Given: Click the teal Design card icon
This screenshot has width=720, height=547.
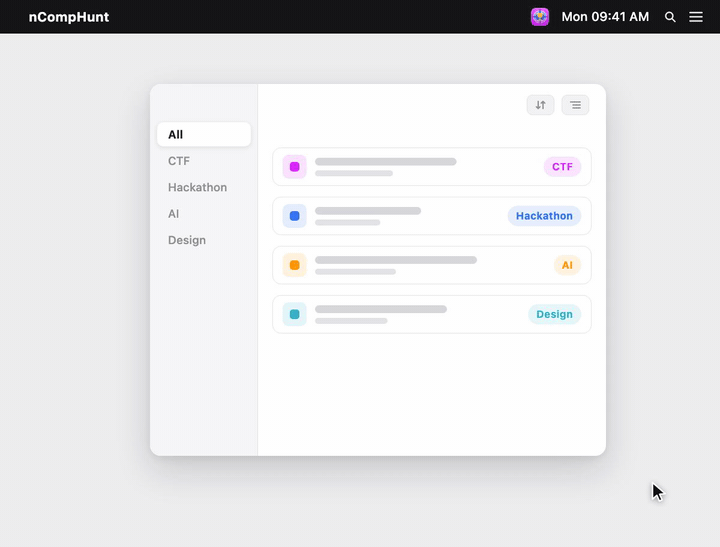Looking at the screenshot, I should (294, 314).
